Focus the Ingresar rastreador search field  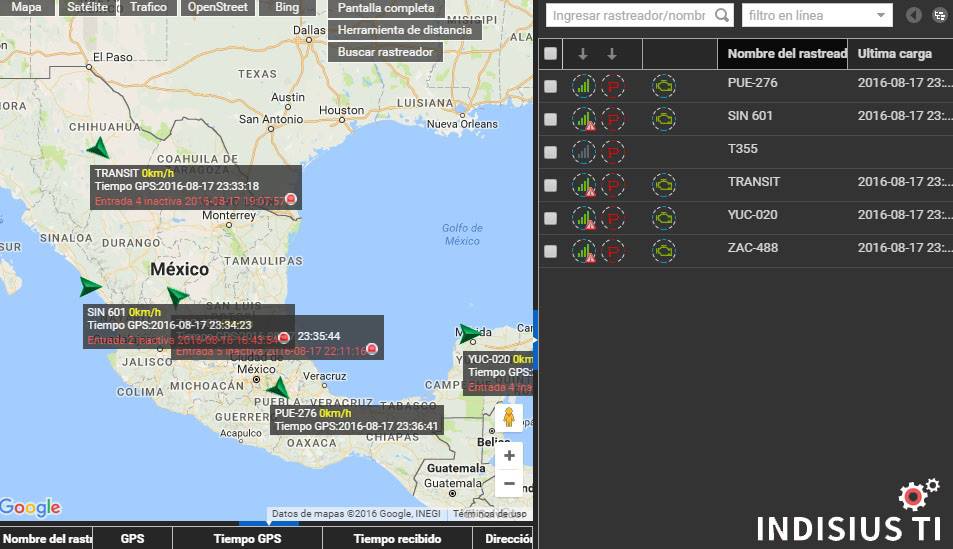629,15
